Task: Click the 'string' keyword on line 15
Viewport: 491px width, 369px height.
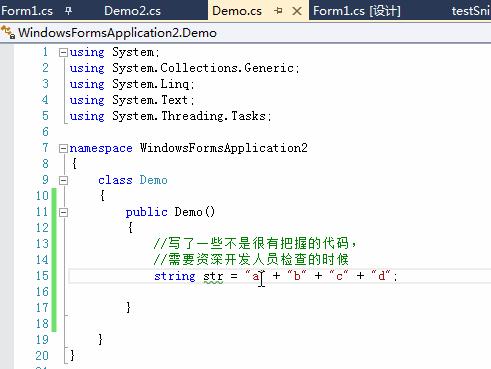Action: click(x=174, y=276)
